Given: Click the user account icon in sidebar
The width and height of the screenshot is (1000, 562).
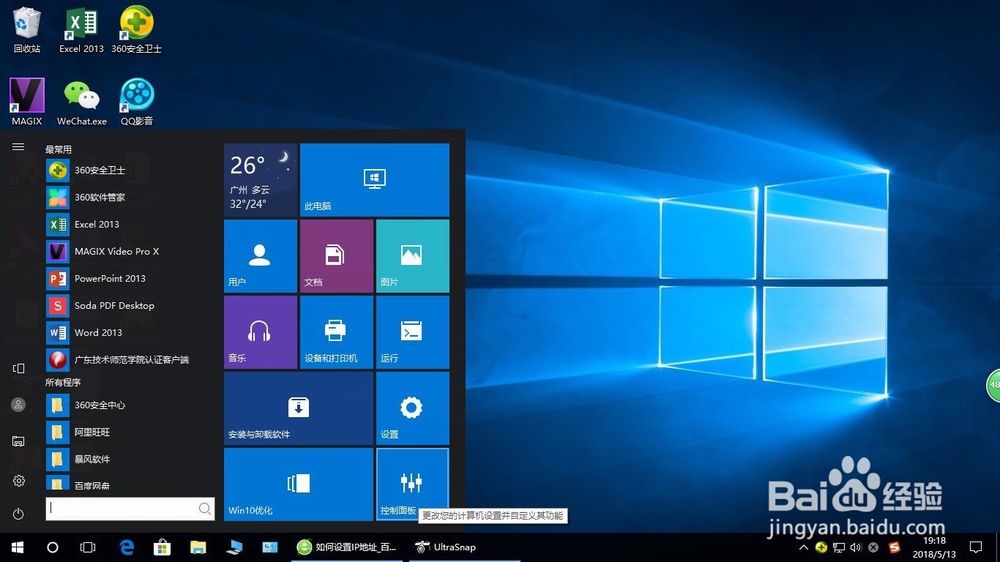Looking at the screenshot, I should pos(18,404).
